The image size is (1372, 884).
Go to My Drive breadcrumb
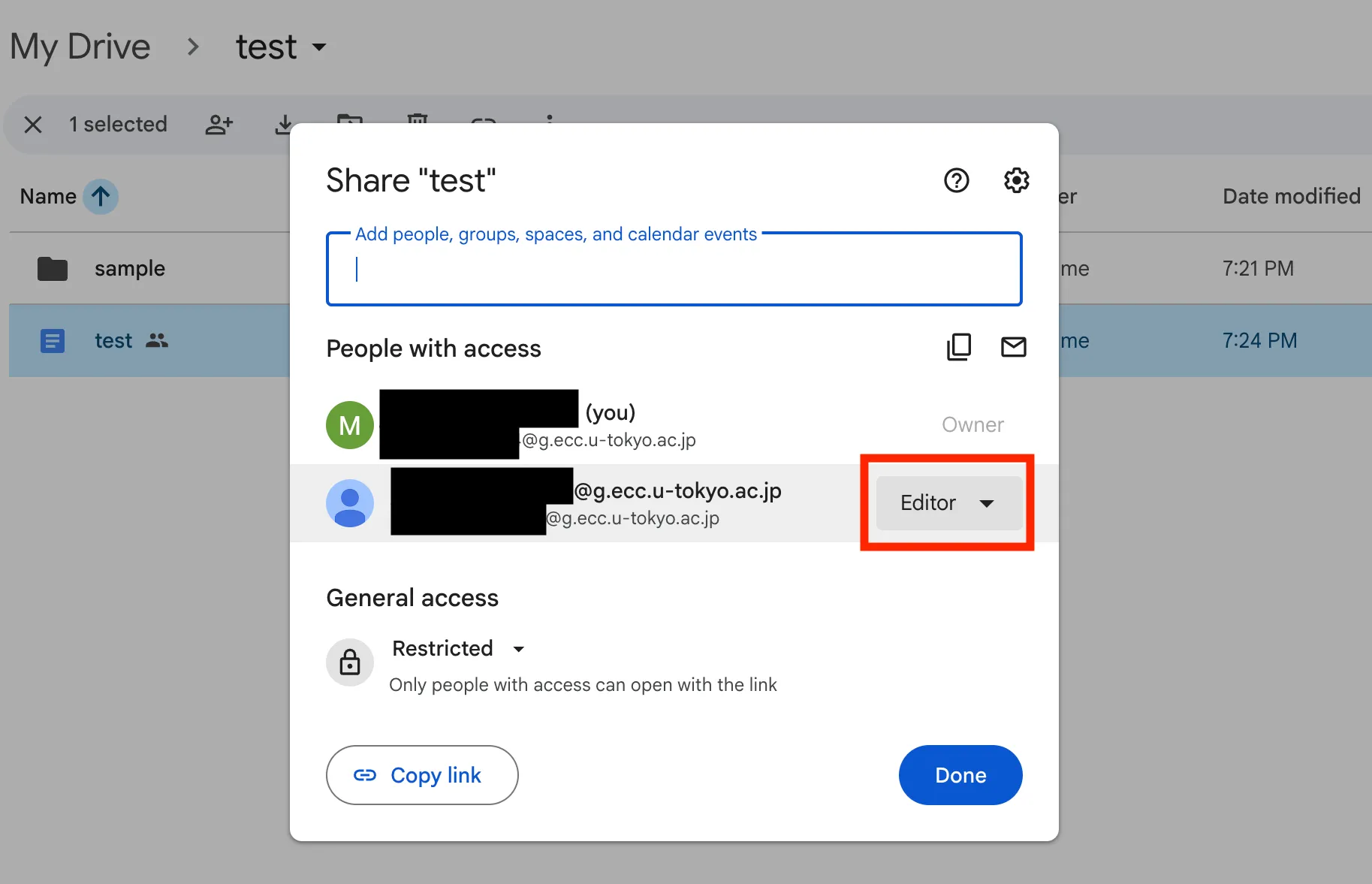point(80,47)
